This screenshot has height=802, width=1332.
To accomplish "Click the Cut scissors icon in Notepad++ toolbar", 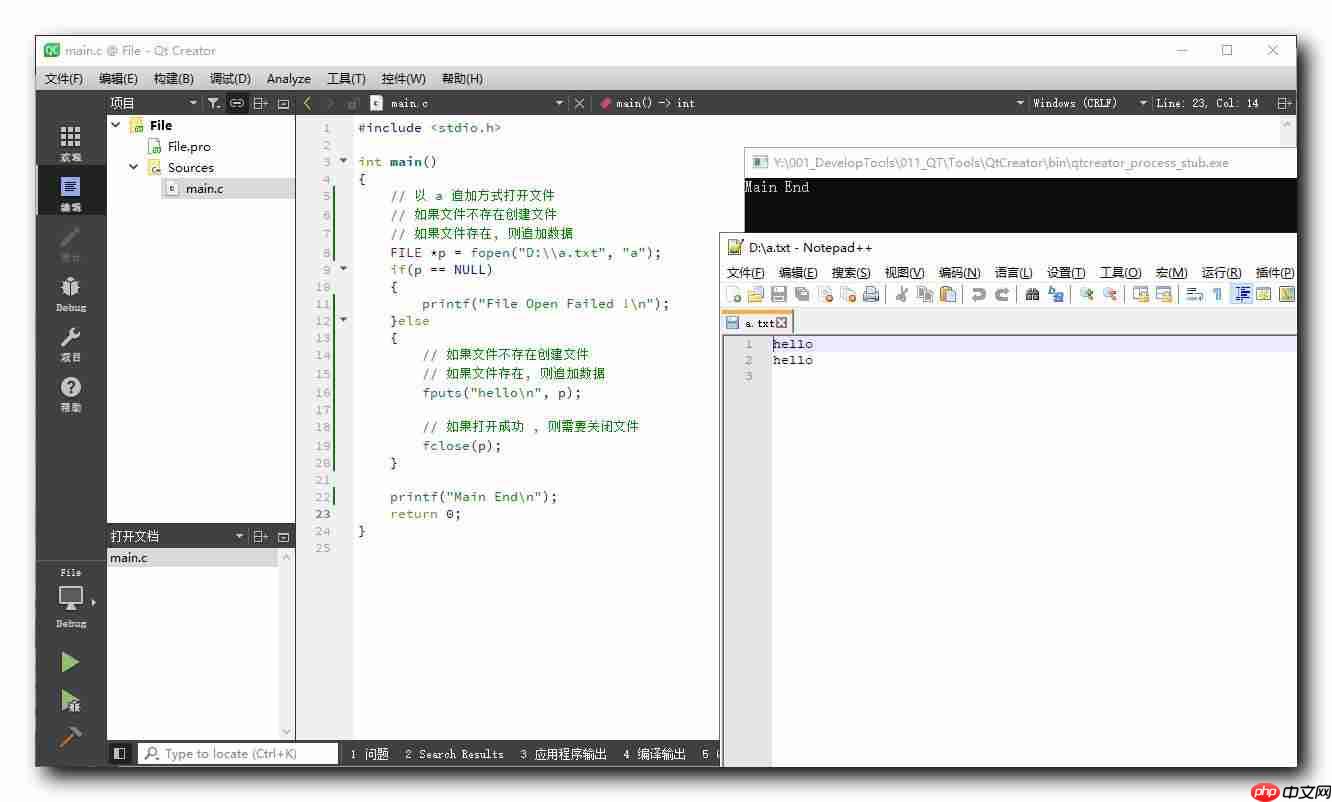I will [x=901, y=294].
